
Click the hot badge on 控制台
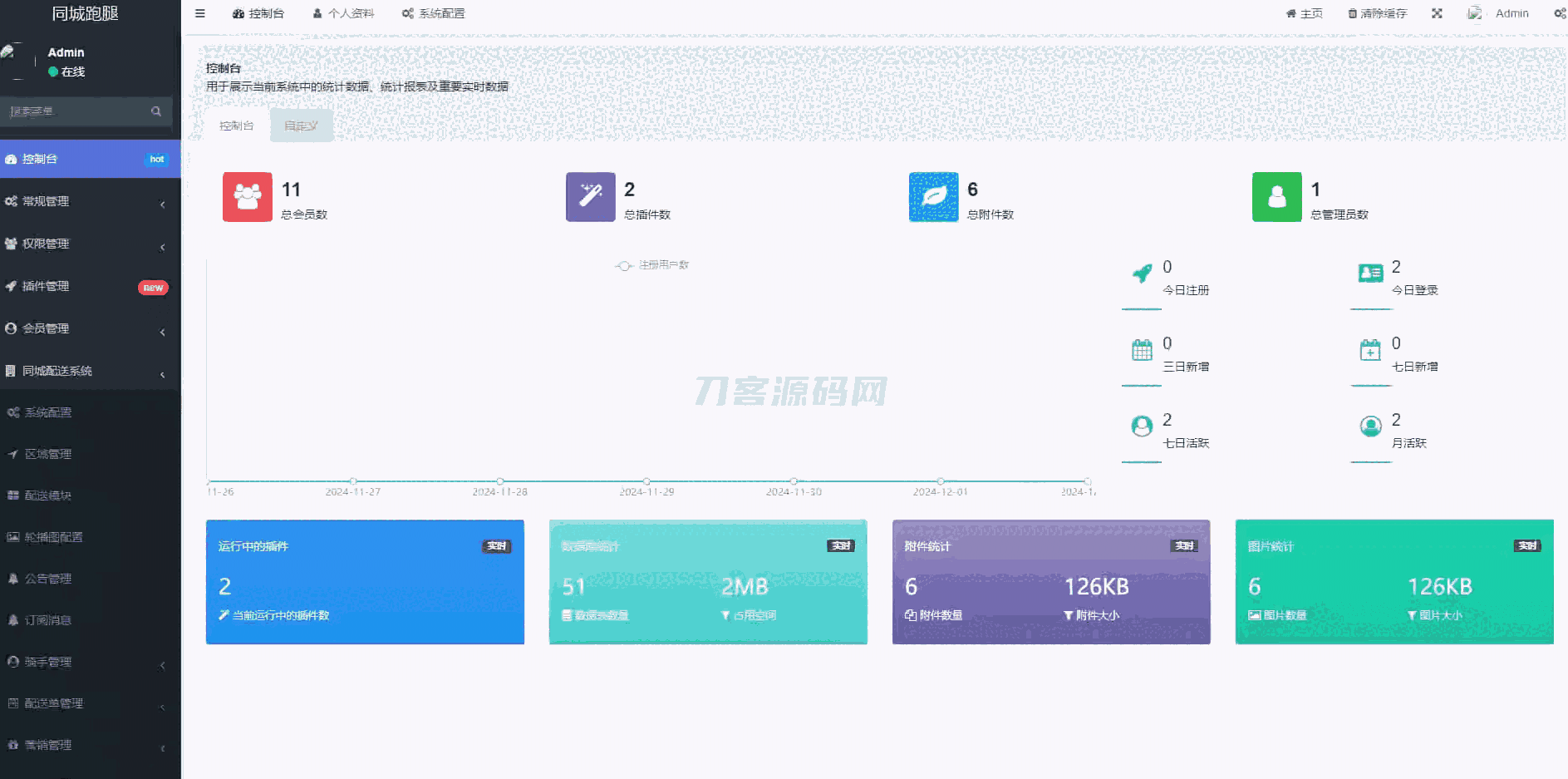click(x=157, y=159)
